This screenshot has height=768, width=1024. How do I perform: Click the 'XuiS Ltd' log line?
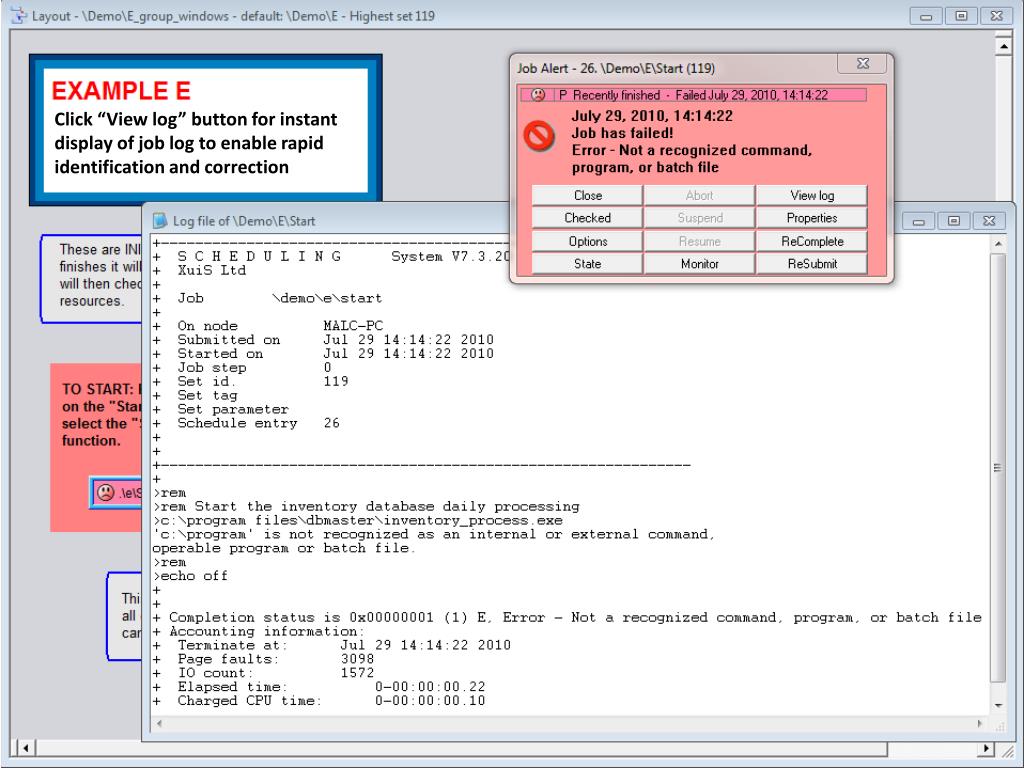pos(212,270)
